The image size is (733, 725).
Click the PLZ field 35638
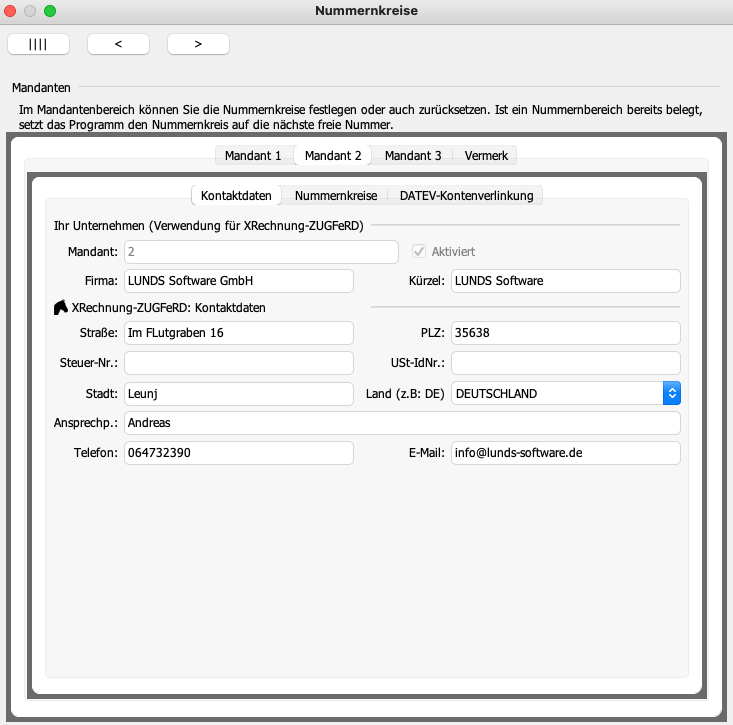pos(566,333)
